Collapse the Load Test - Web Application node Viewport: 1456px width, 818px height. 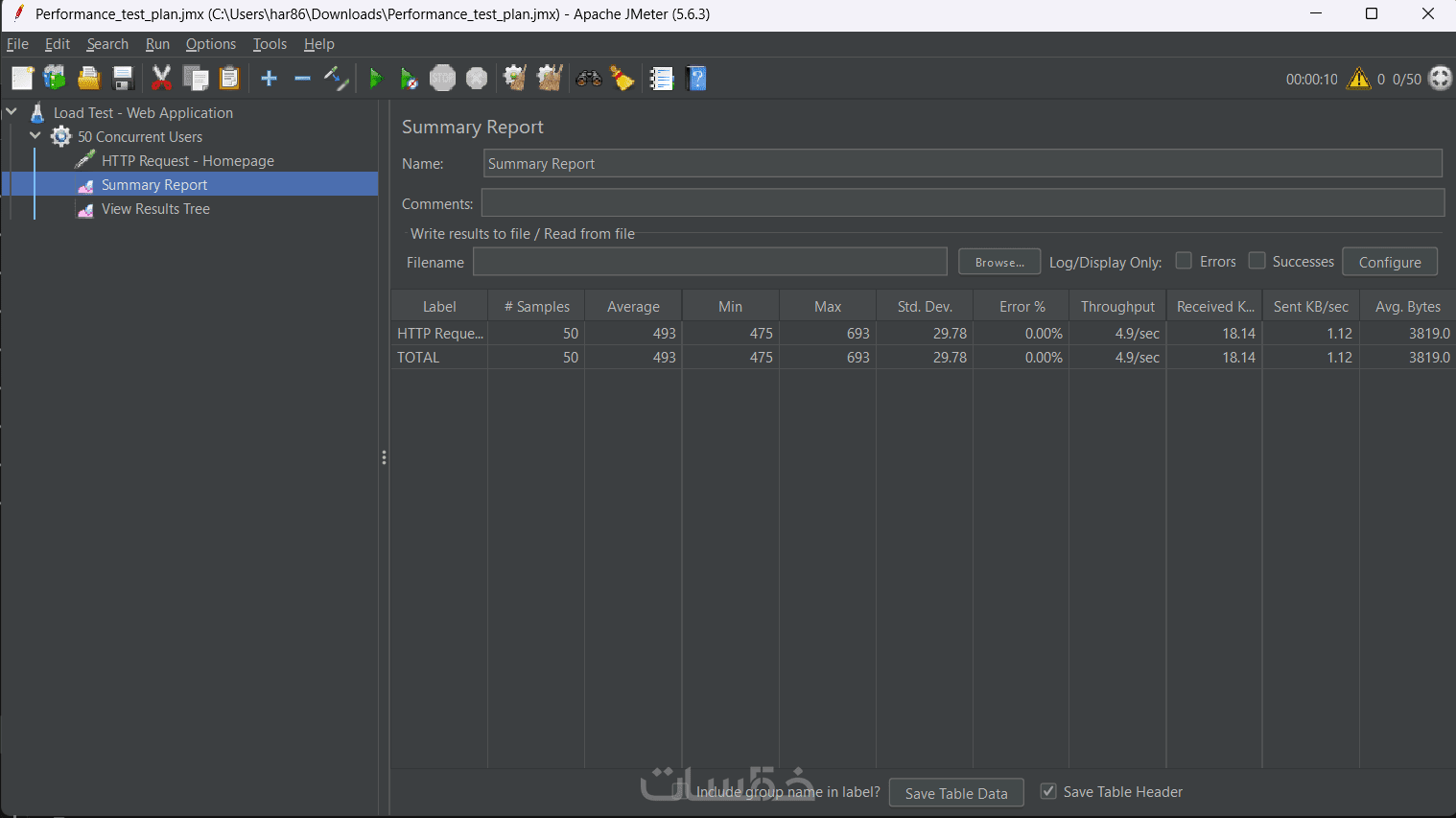point(12,111)
